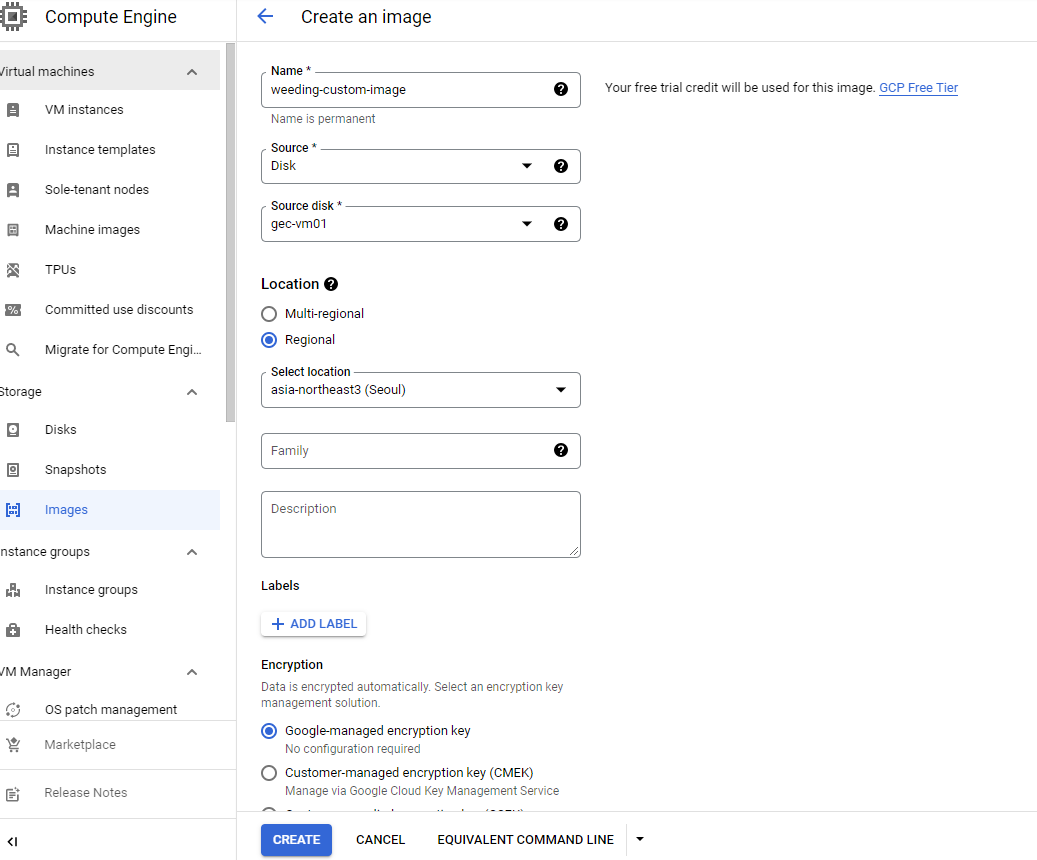Open the Location help tooltip
The height and width of the screenshot is (860, 1037).
331,284
